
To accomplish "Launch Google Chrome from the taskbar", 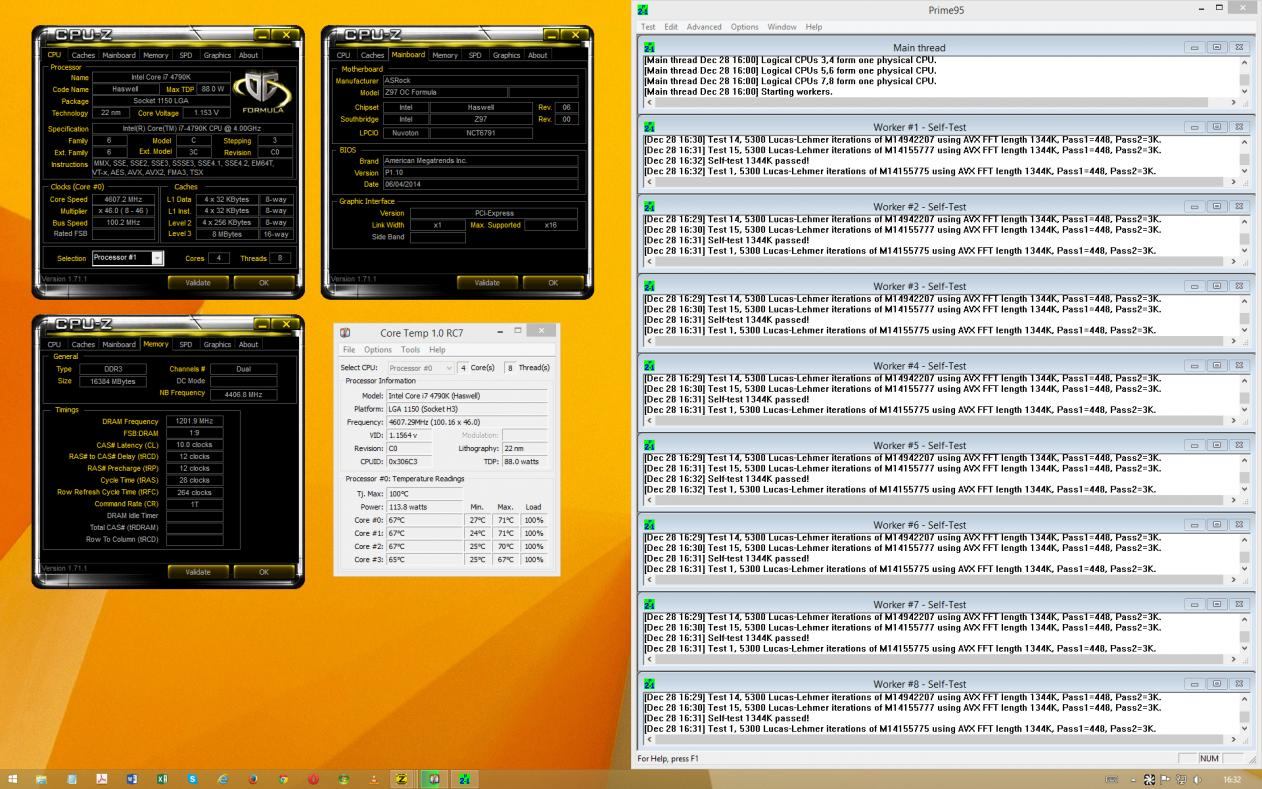I will coord(283,779).
